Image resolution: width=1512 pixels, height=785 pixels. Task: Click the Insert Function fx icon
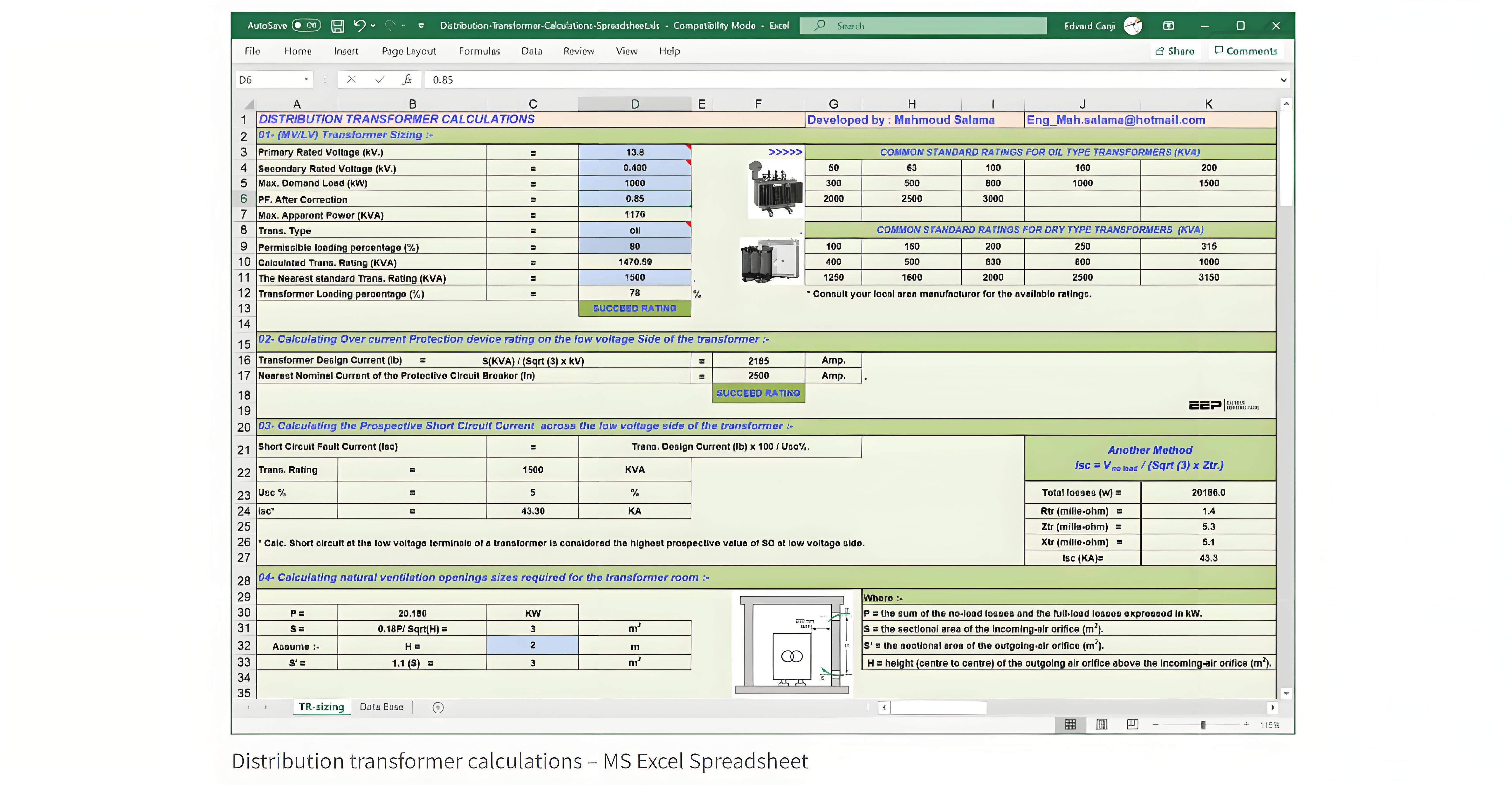[407, 80]
